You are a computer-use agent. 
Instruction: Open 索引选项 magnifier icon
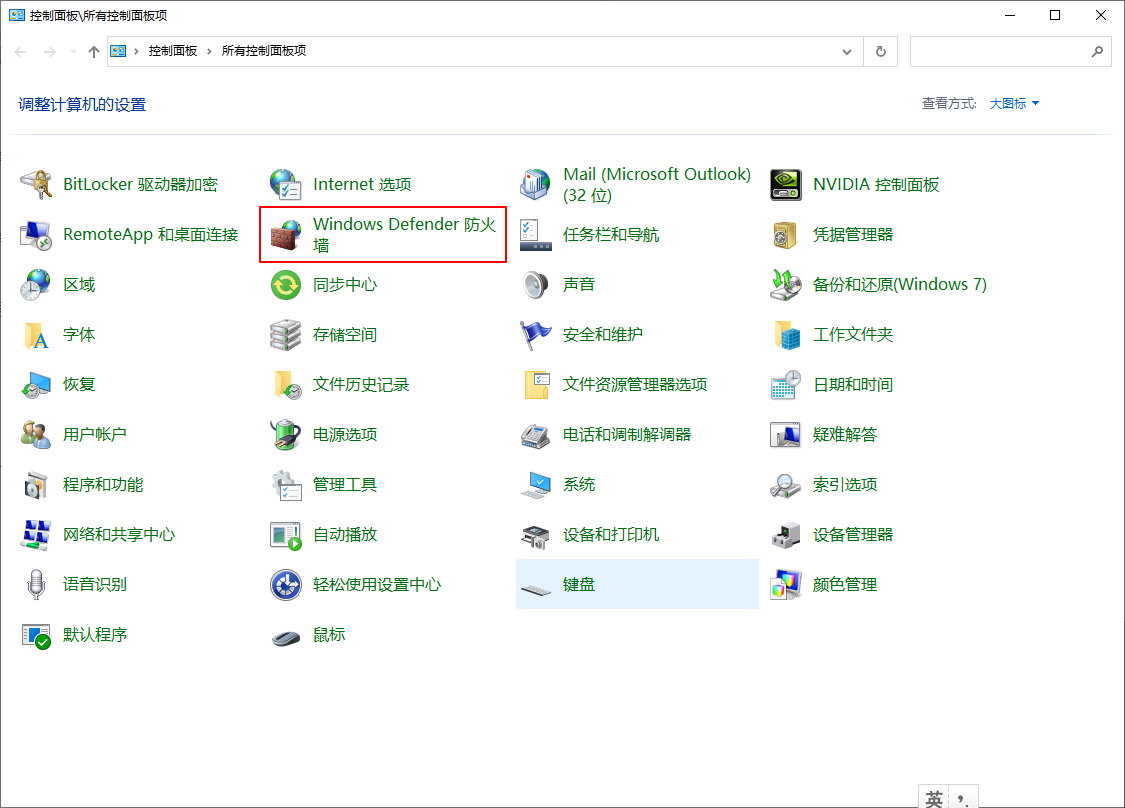coord(786,485)
